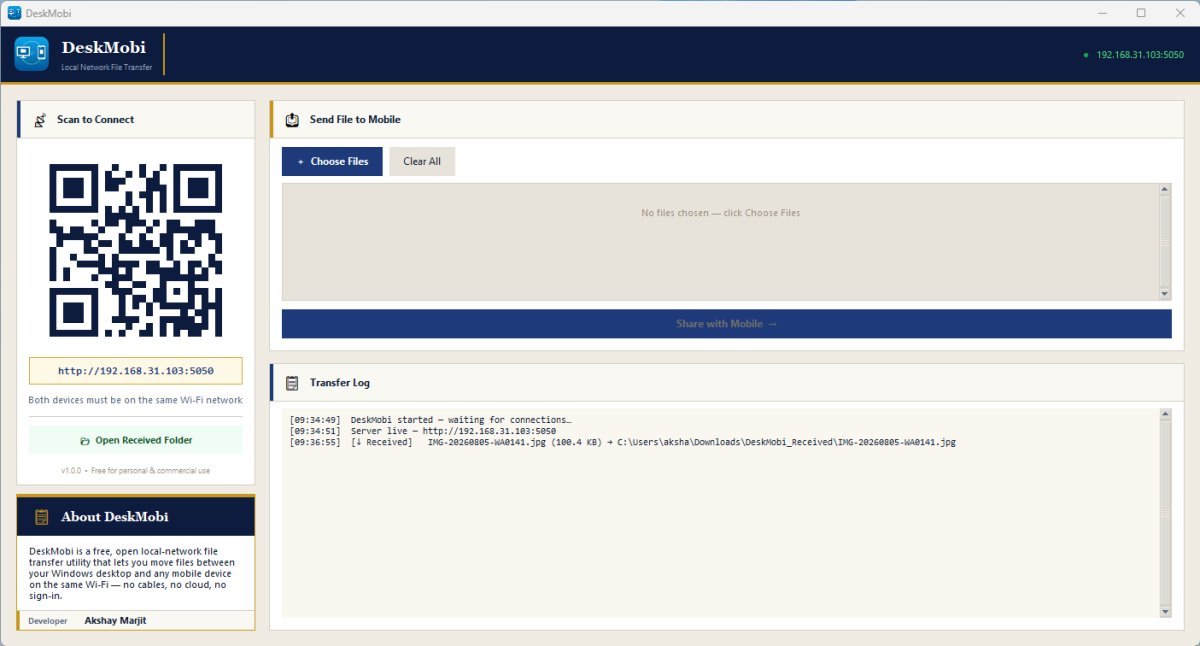This screenshot has height=646, width=1200.
Task: Click the http://192.168.31.103:5050 address field
Action: pos(136,371)
